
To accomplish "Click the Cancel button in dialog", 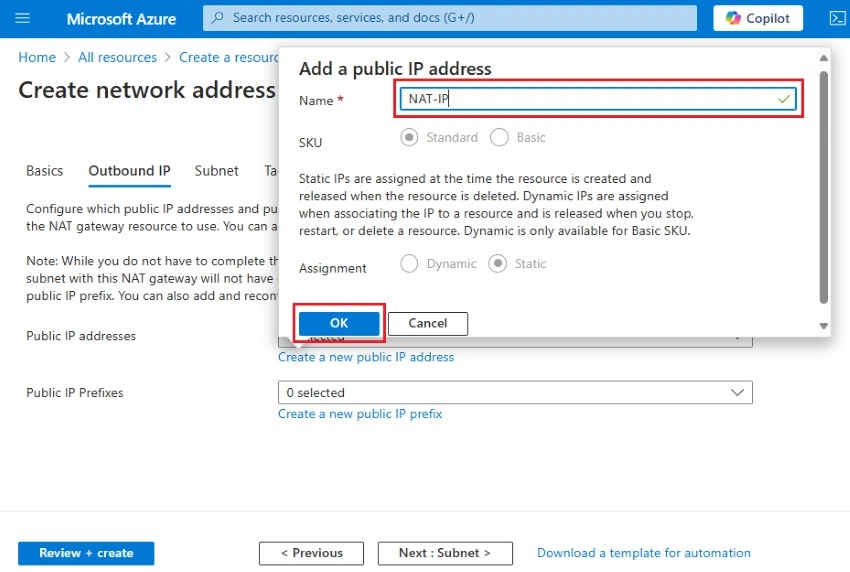I will [x=428, y=323].
